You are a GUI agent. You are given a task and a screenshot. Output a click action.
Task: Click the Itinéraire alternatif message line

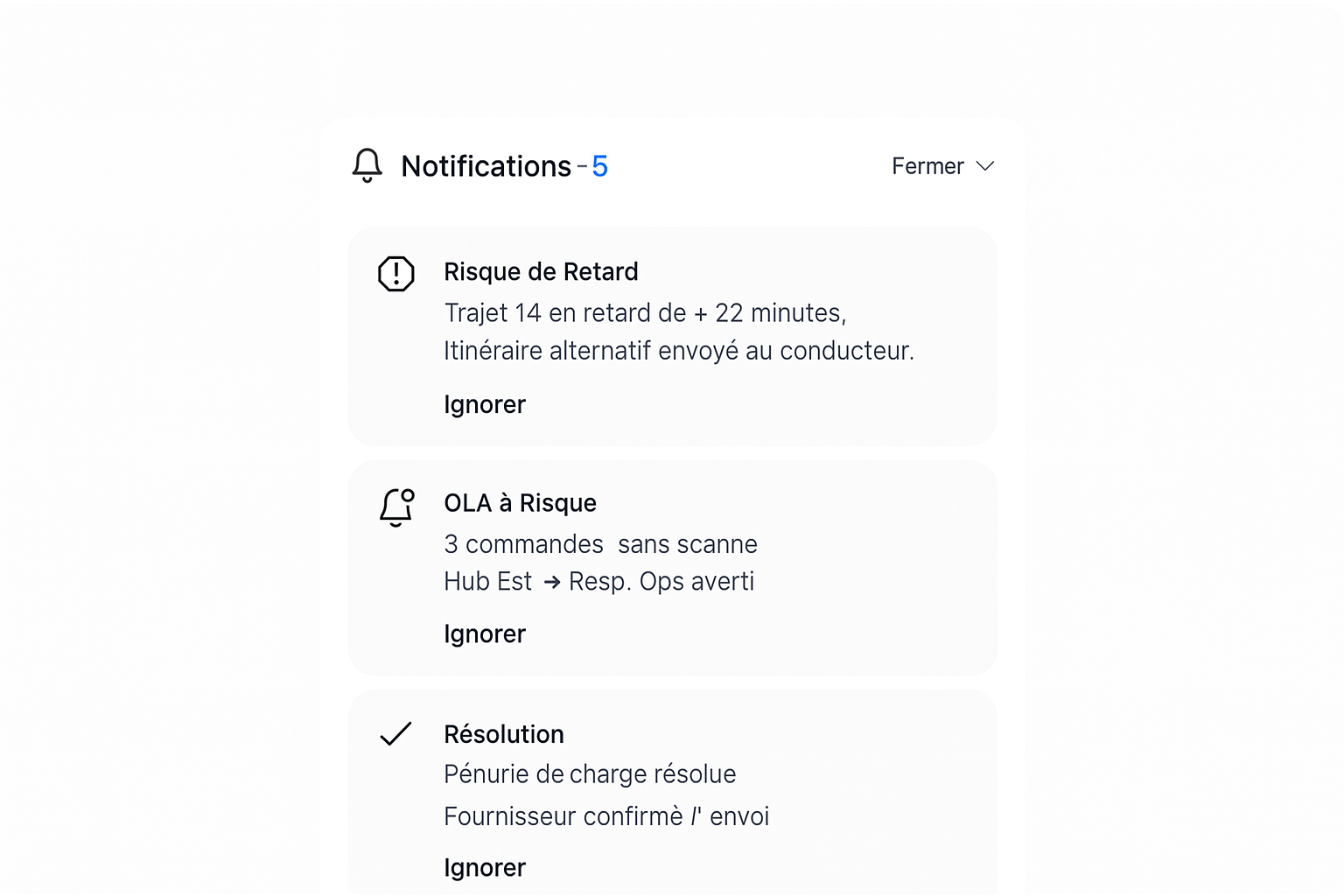(x=678, y=351)
